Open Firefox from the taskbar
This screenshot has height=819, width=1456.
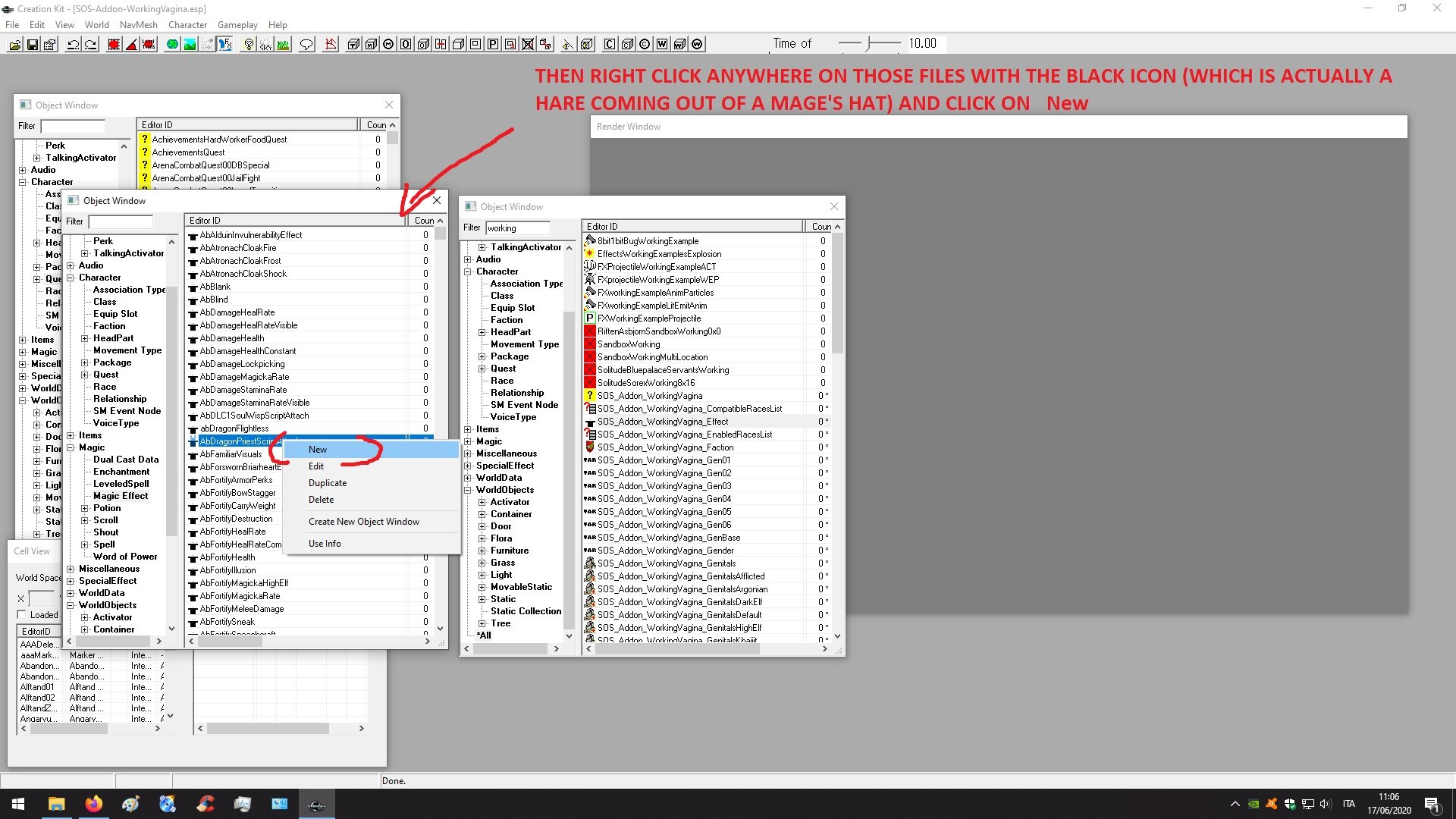[94, 804]
